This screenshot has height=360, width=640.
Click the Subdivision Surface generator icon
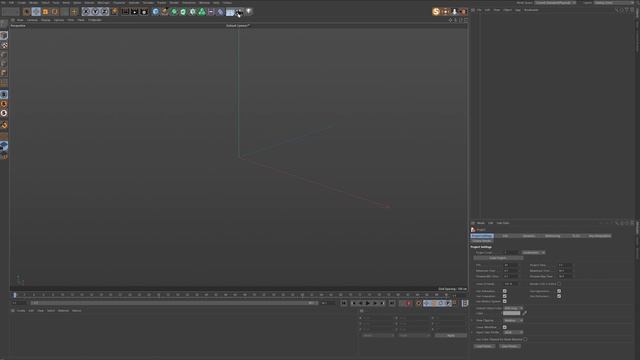click(174, 12)
